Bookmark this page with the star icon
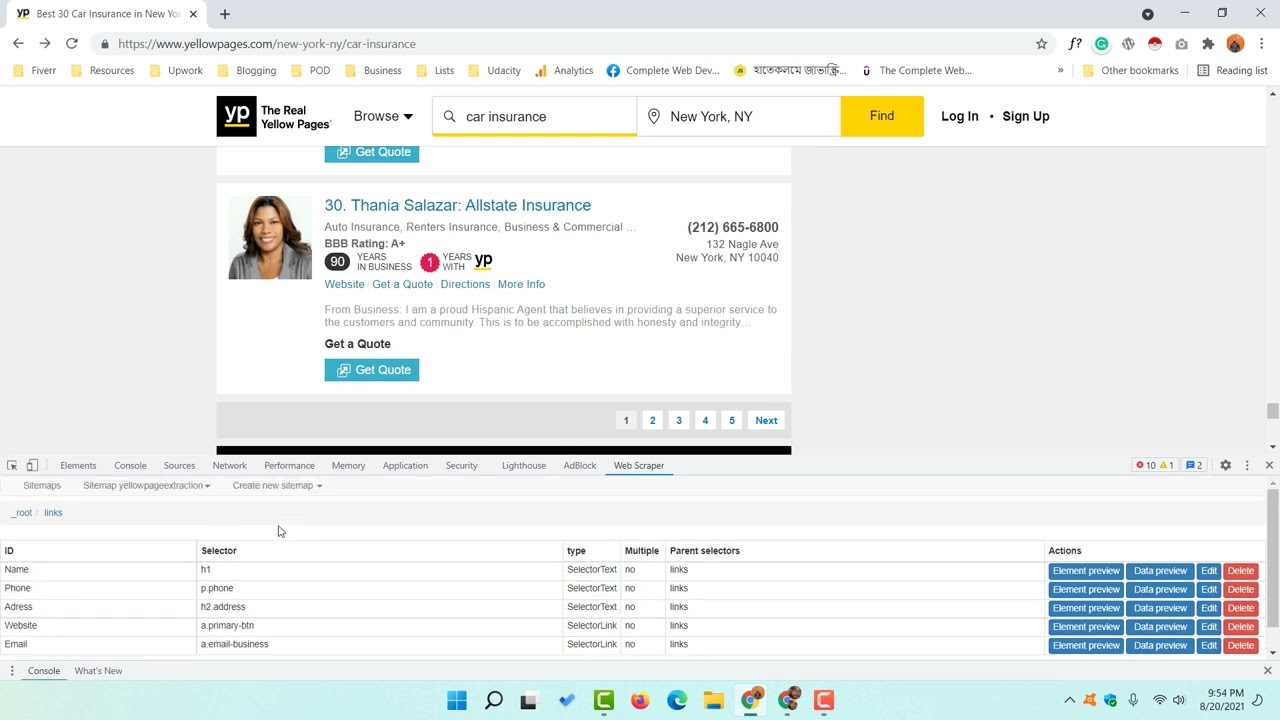The image size is (1280, 720). (1041, 44)
